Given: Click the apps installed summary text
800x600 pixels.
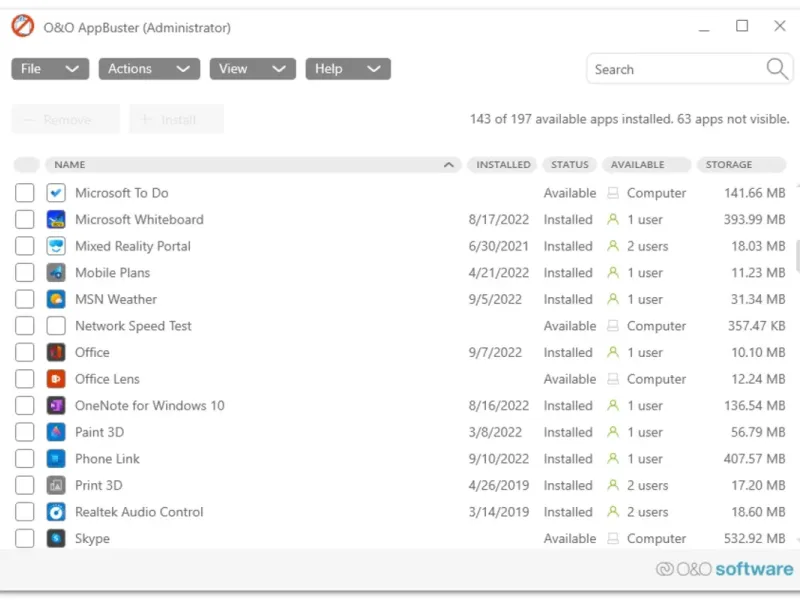Looking at the screenshot, I should pyautogui.click(x=629, y=119).
